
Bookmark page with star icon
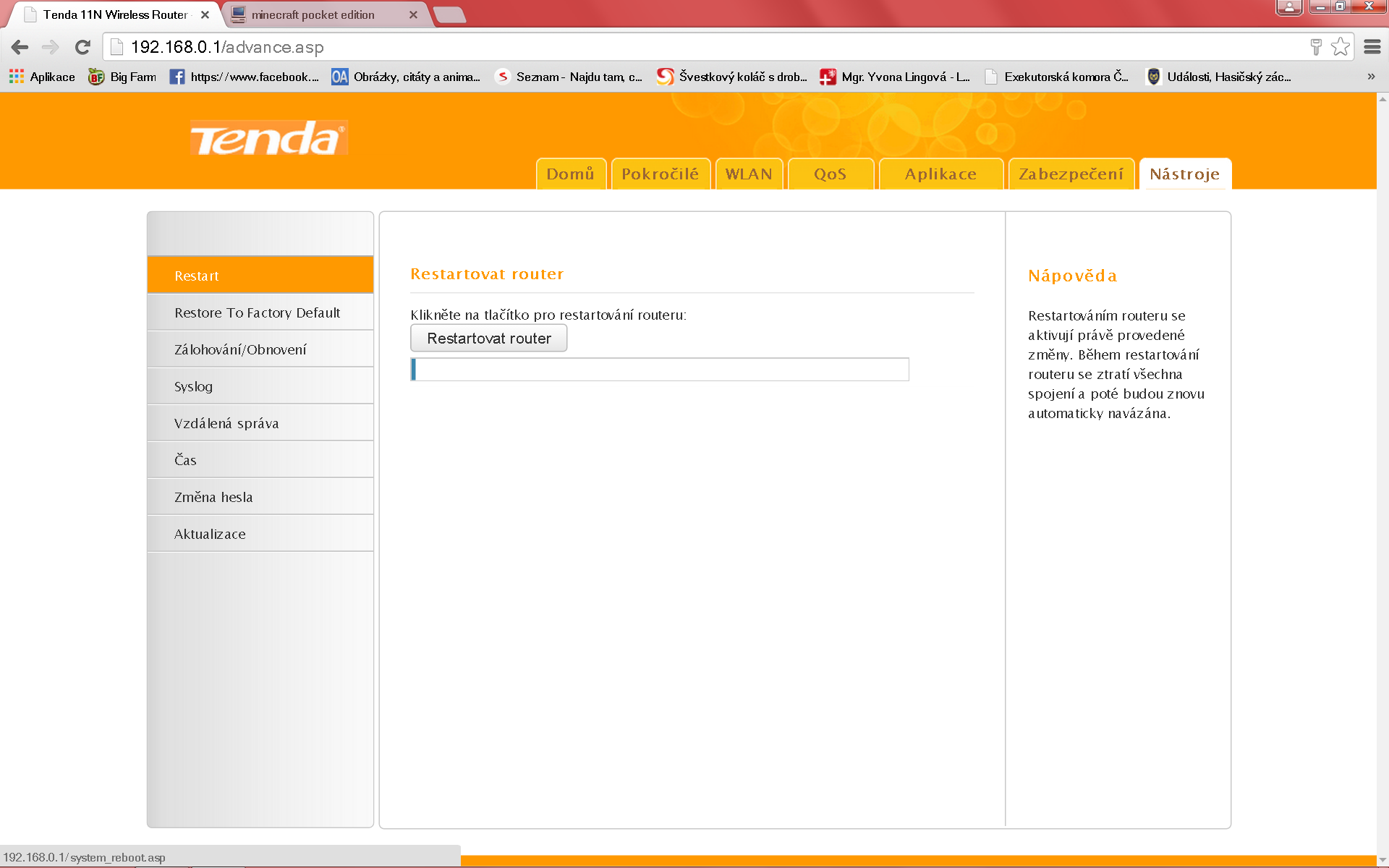coord(1340,47)
